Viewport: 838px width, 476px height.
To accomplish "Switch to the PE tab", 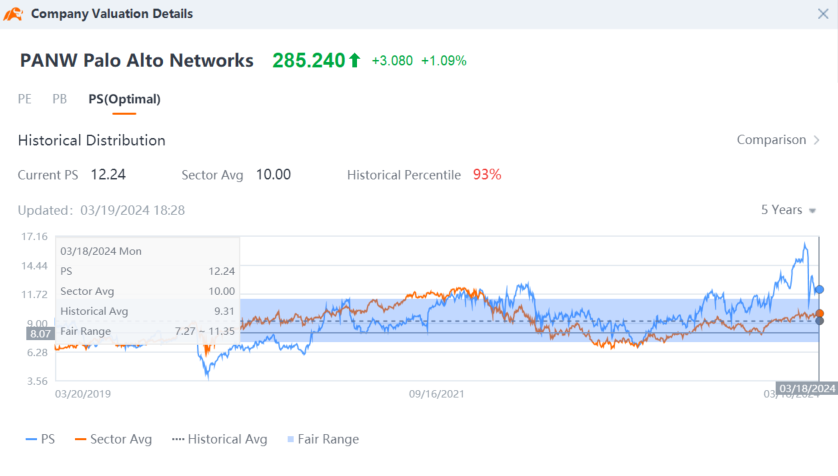I will tap(25, 99).
